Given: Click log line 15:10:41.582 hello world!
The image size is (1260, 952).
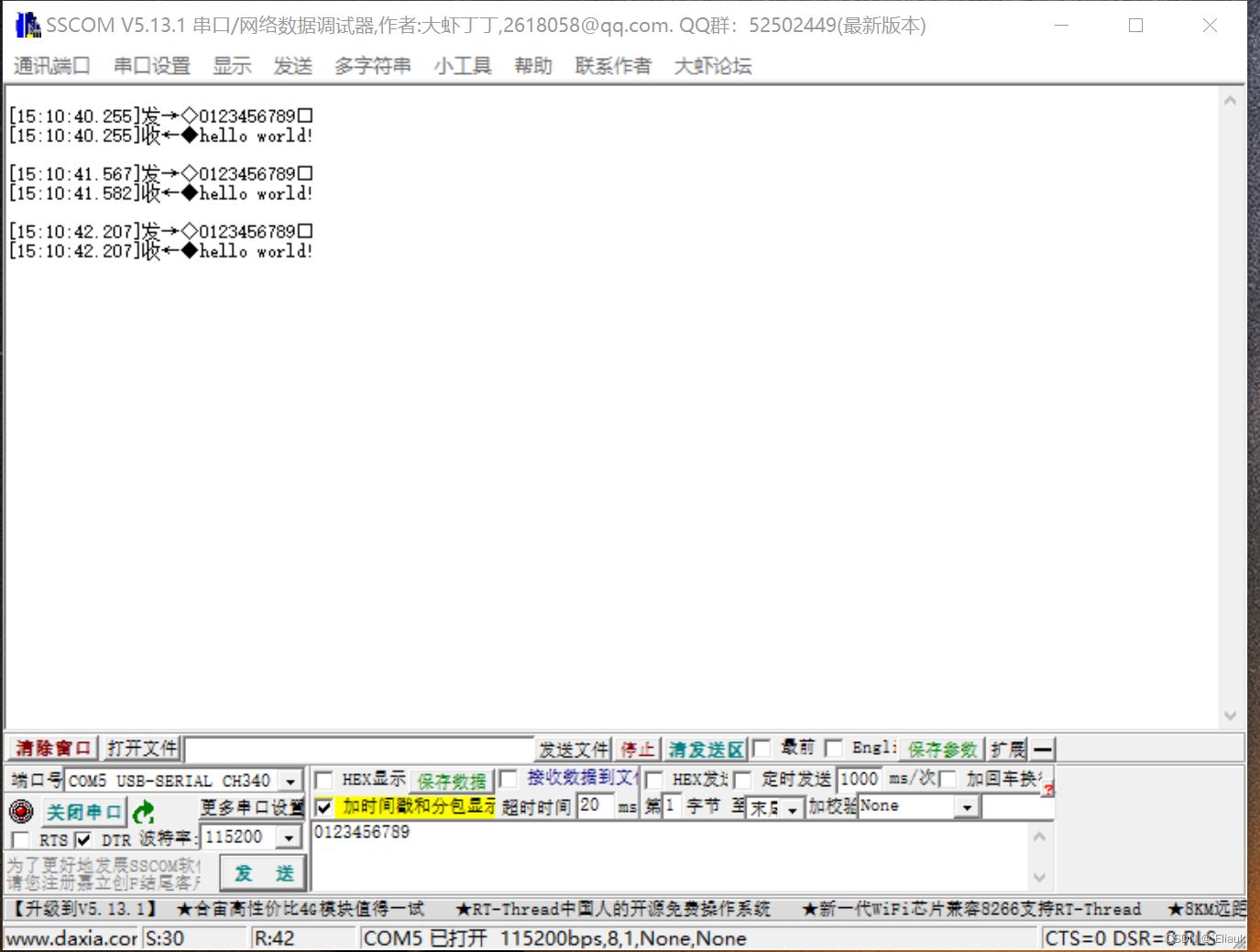Looking at the screenshot, I should point(160,193).
